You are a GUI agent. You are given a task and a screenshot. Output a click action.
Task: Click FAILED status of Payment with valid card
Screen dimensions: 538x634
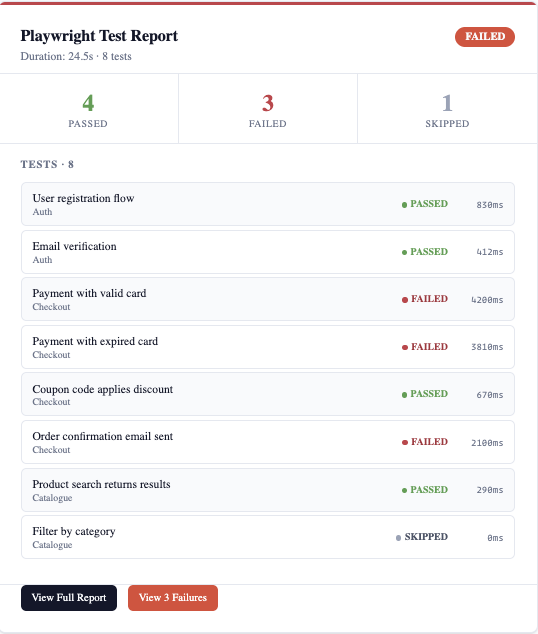click(425, 299)
